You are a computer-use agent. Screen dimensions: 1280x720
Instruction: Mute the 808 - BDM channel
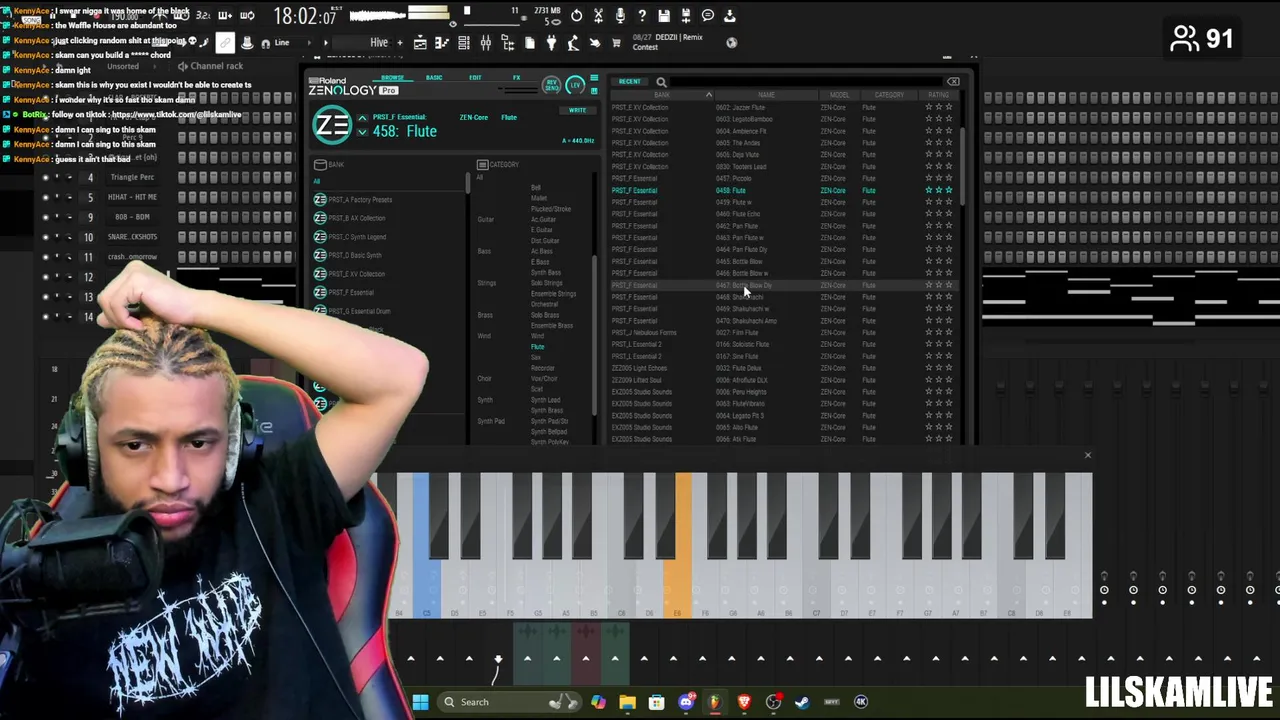[x=45, y=217]
